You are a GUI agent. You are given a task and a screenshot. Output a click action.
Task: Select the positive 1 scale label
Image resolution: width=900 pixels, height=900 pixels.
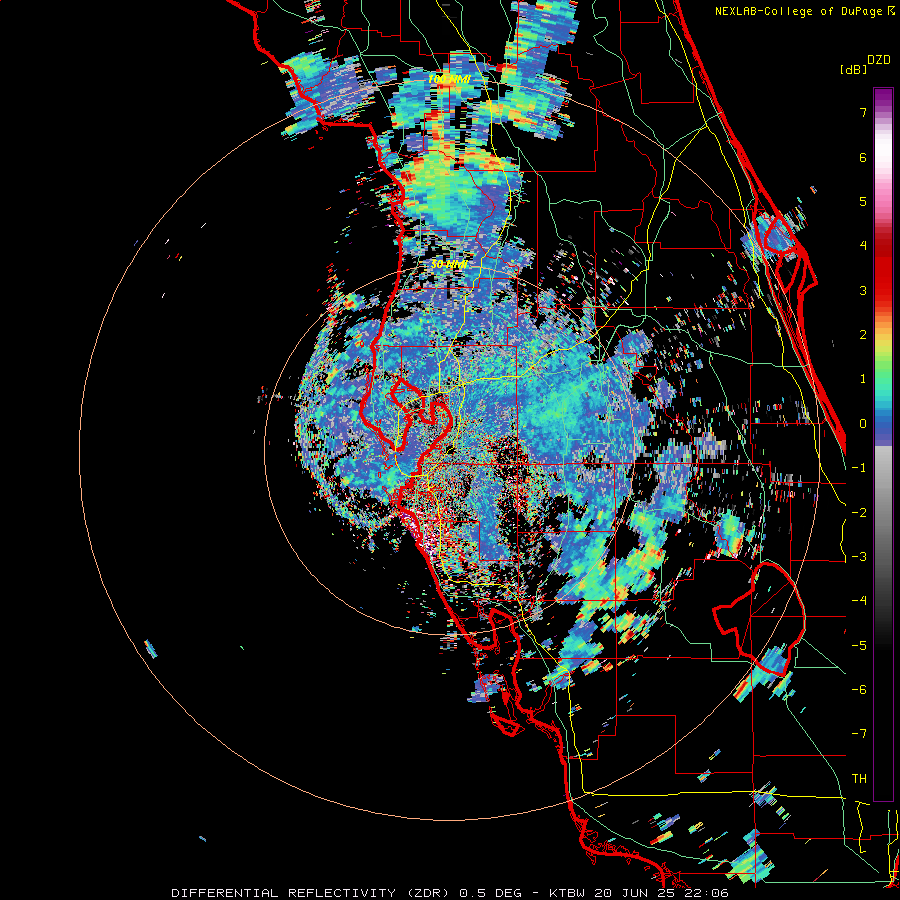(x=863, y=379)
